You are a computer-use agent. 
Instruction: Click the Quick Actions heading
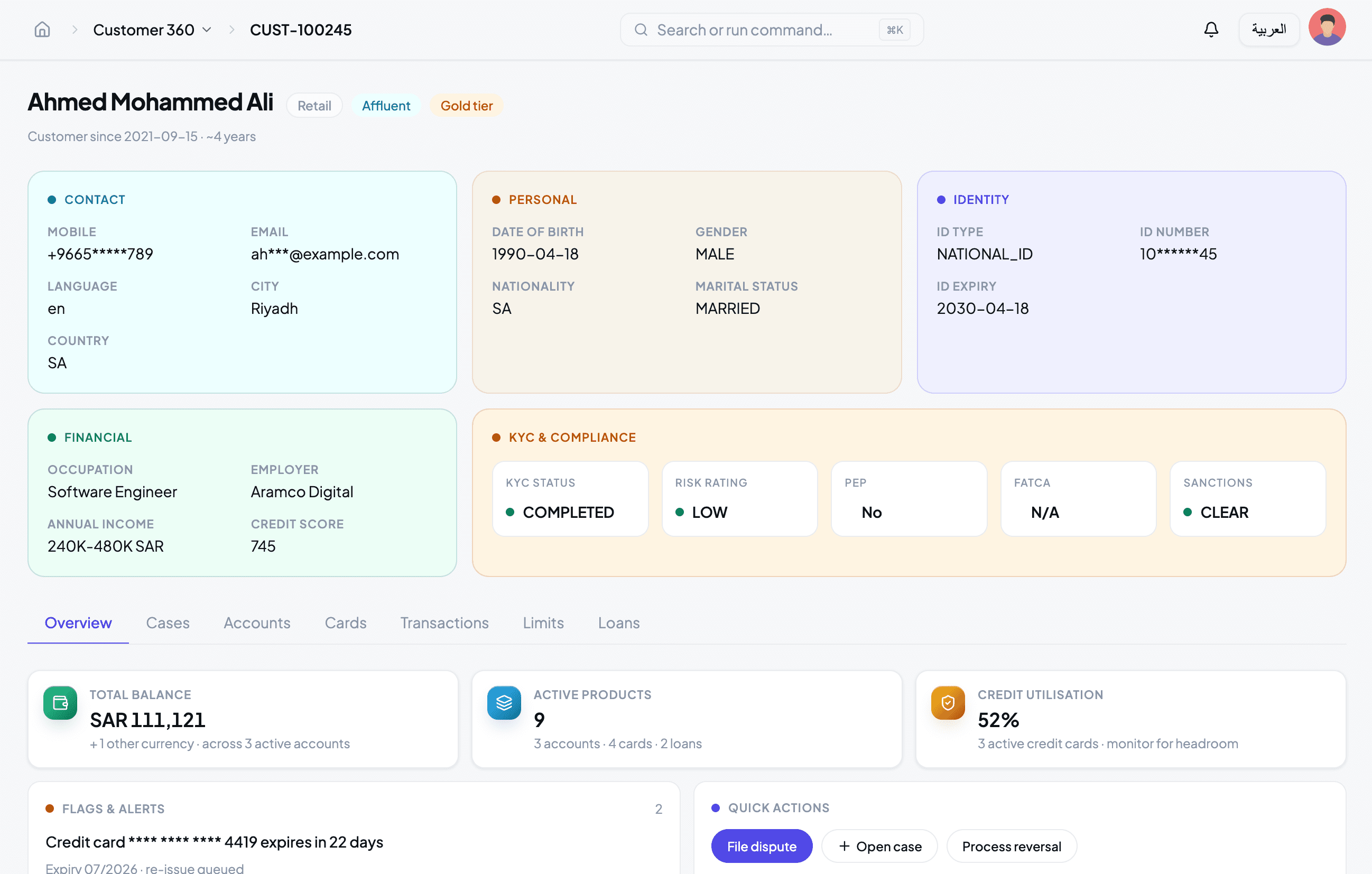point(778,808)
